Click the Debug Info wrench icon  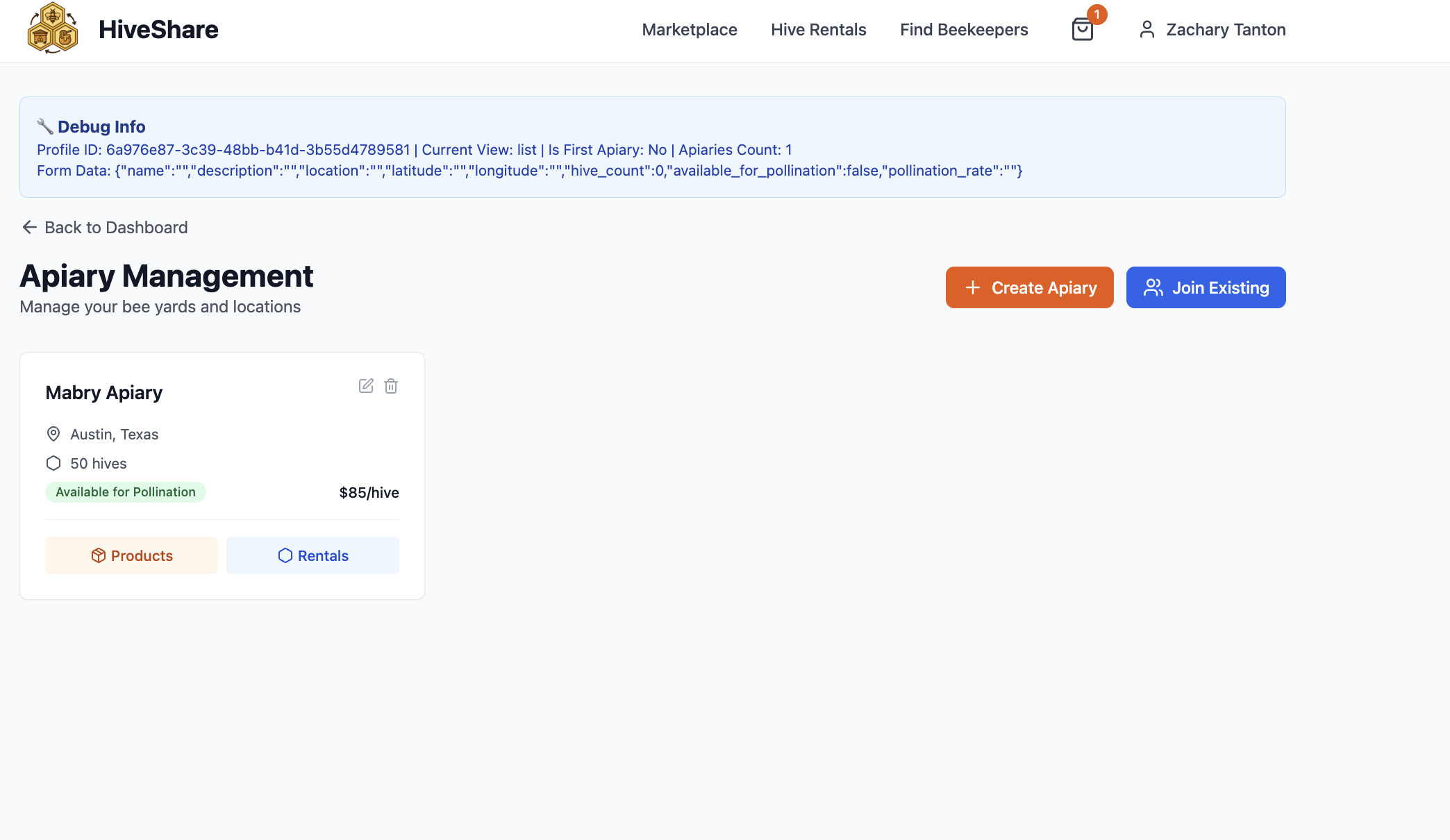[45, 126]
